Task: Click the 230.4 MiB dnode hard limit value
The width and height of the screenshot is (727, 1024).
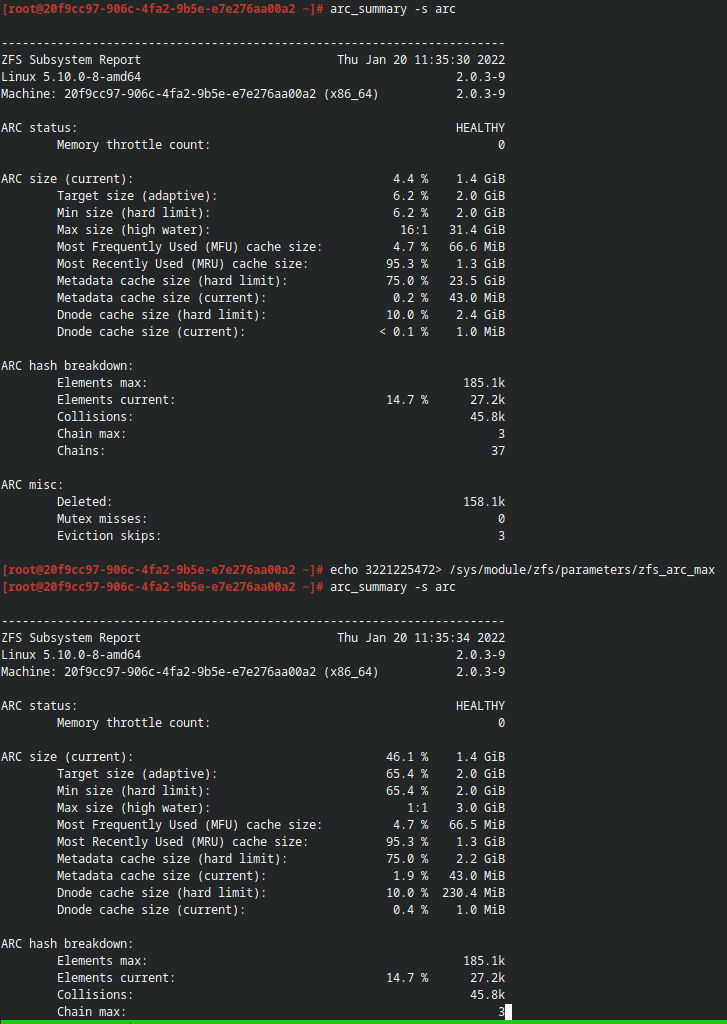Action: (x=474, y=893)
